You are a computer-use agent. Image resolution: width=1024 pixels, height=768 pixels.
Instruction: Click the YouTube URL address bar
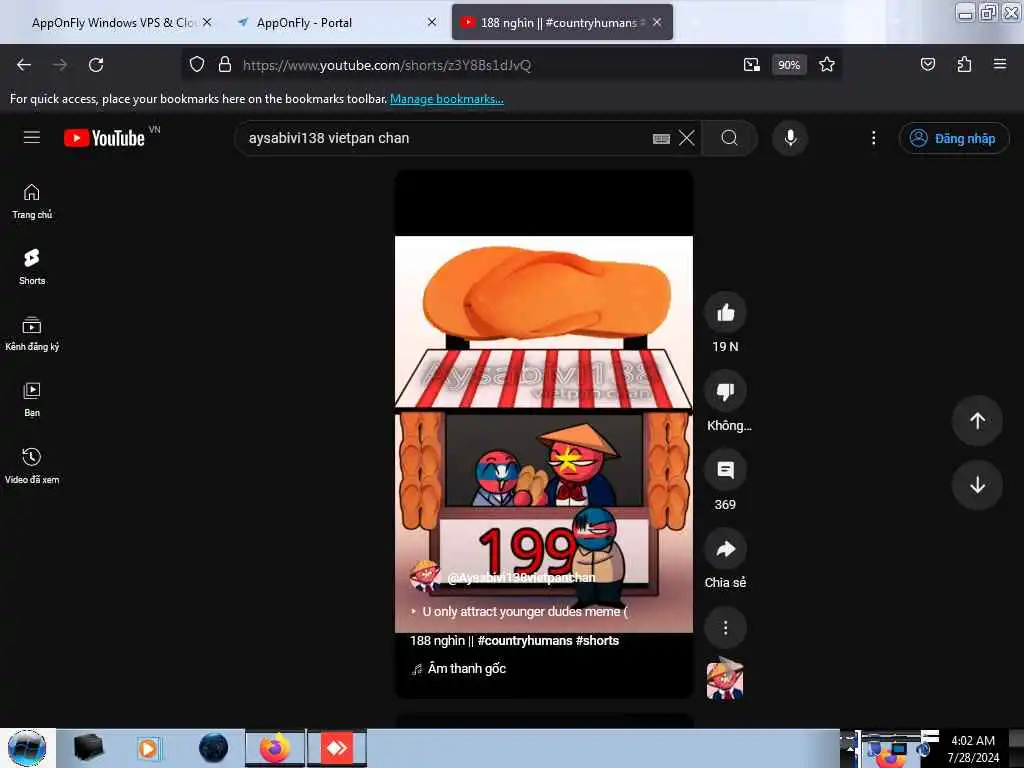[x=387, y=65]
